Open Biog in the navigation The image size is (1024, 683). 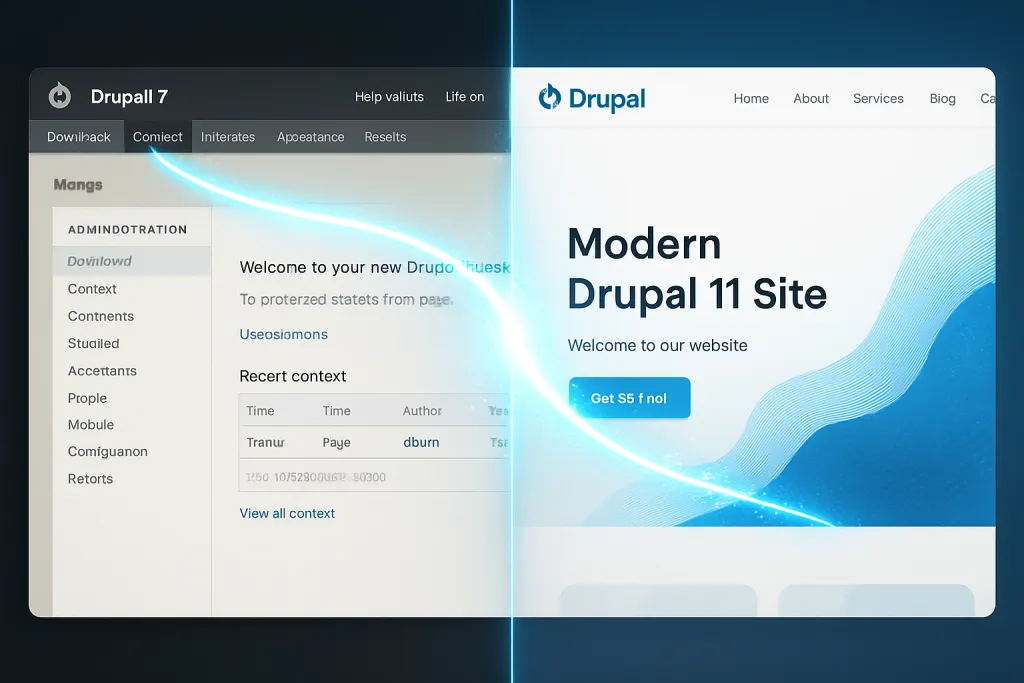pos(942,99)
